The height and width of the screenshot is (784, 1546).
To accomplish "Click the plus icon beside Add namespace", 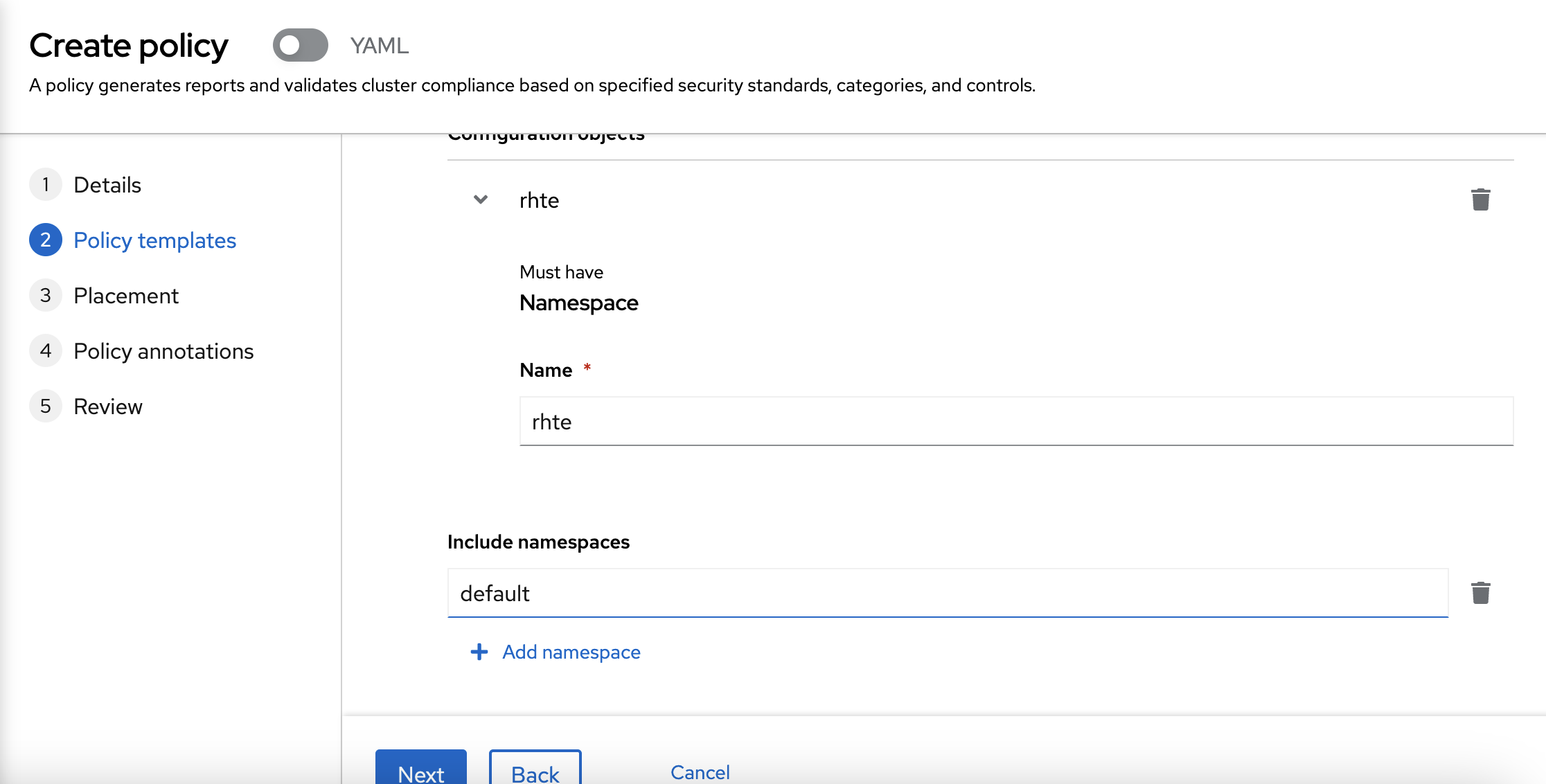I will pyautogui.click(x=479, y=652).
